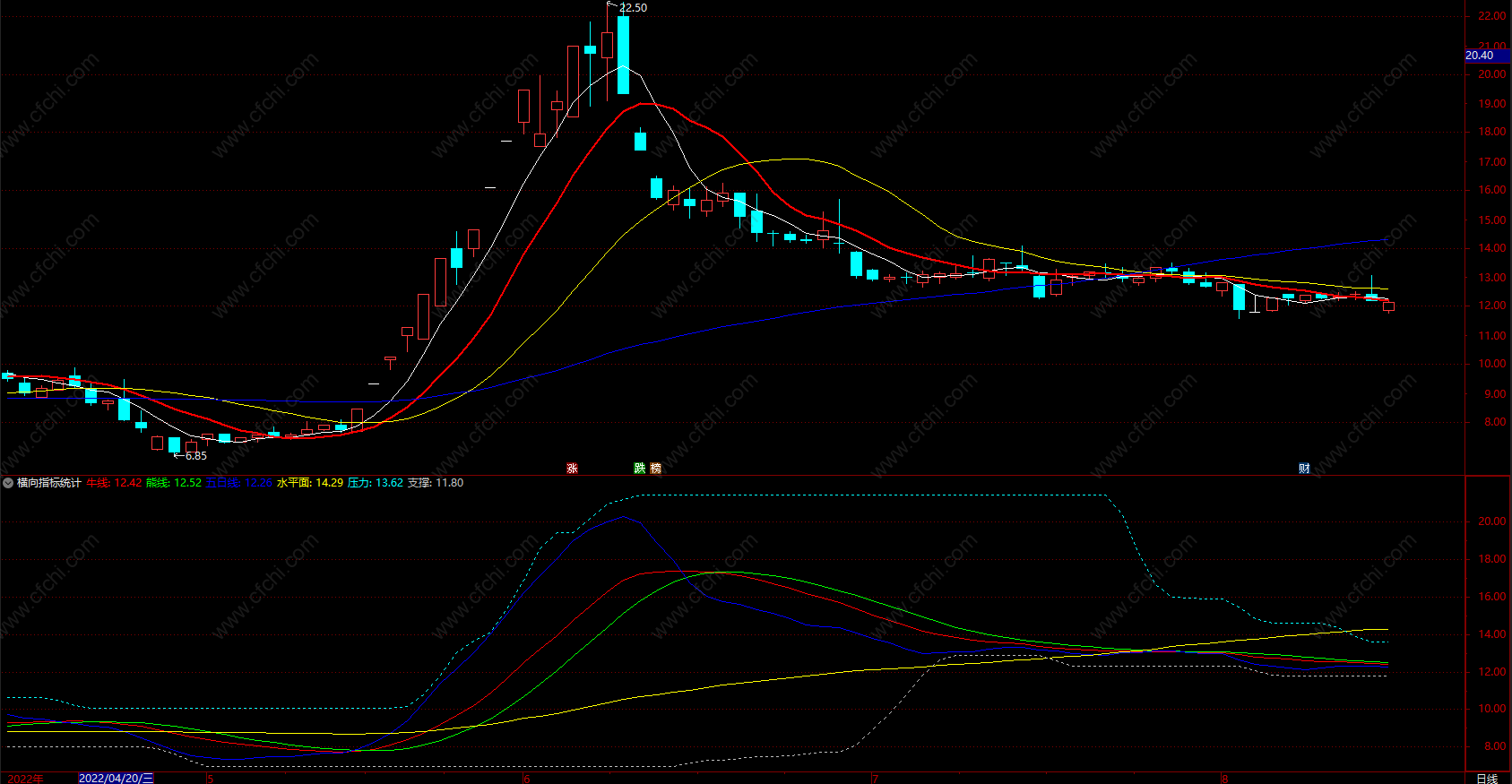Click the 熊线: 12.52 indicator value

(x=174, y=483)
